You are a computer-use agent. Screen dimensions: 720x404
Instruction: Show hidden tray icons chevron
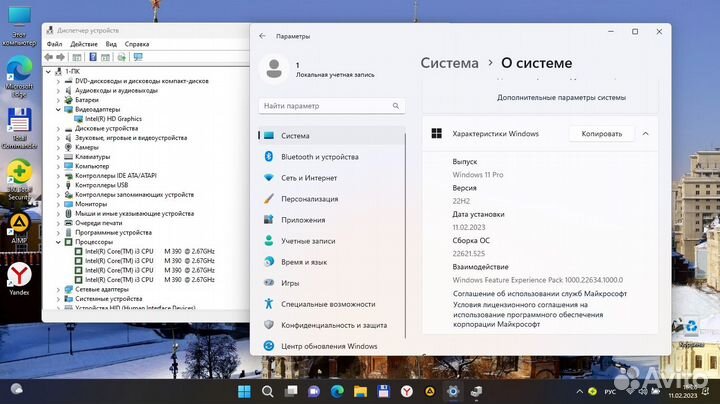[579, 392]
